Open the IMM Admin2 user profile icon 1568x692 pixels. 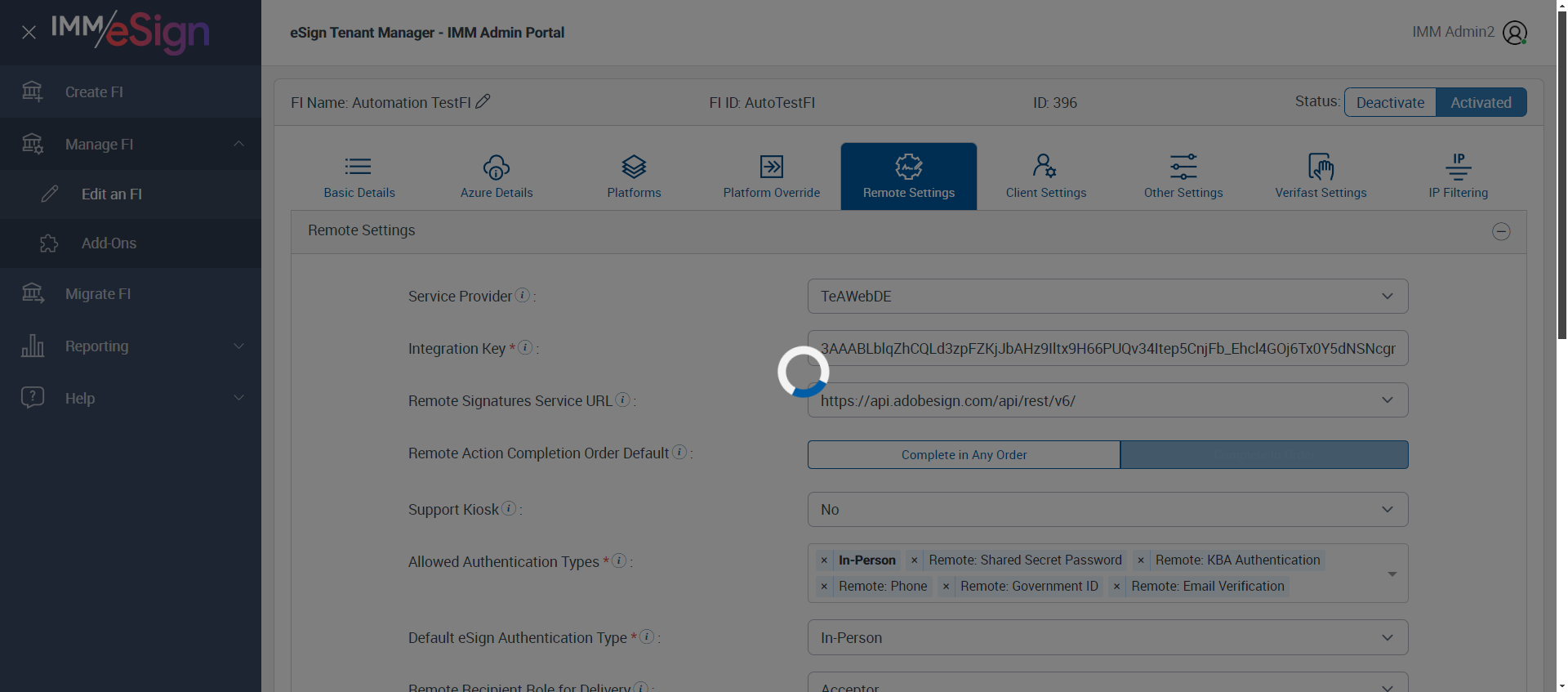click(1515, 33)
